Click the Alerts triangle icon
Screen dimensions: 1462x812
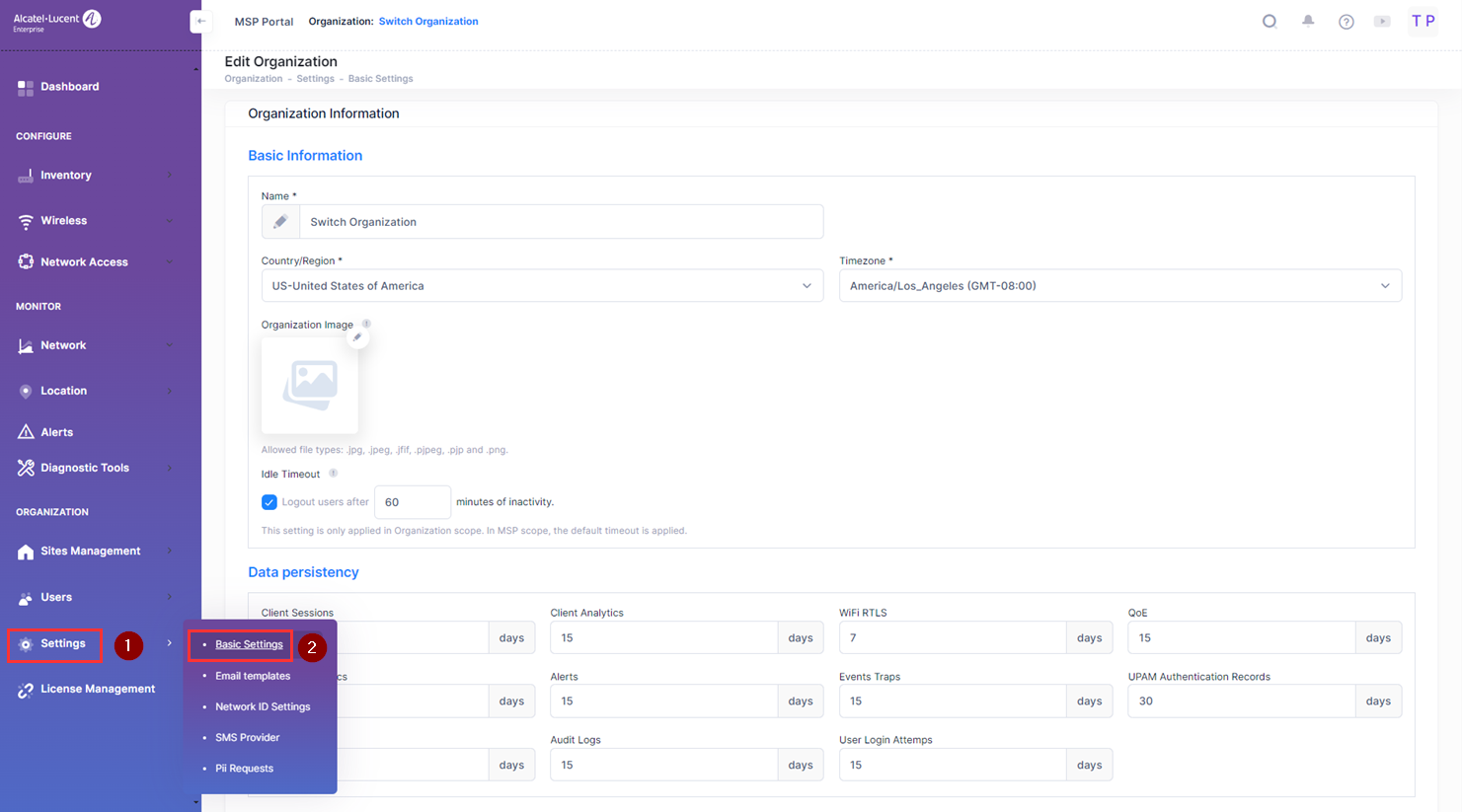[26, 432]
